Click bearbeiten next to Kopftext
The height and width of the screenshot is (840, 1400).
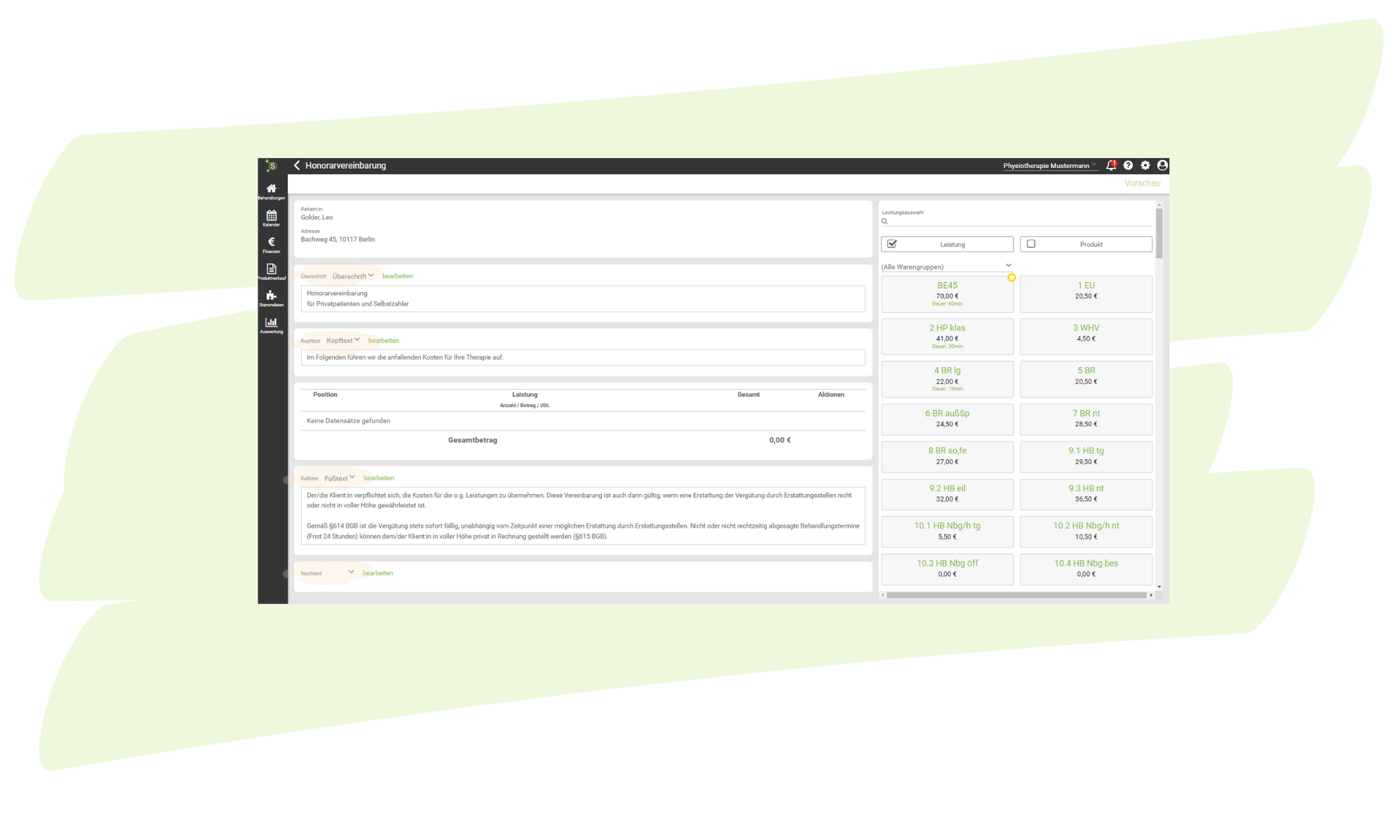(x=383, y=341)
